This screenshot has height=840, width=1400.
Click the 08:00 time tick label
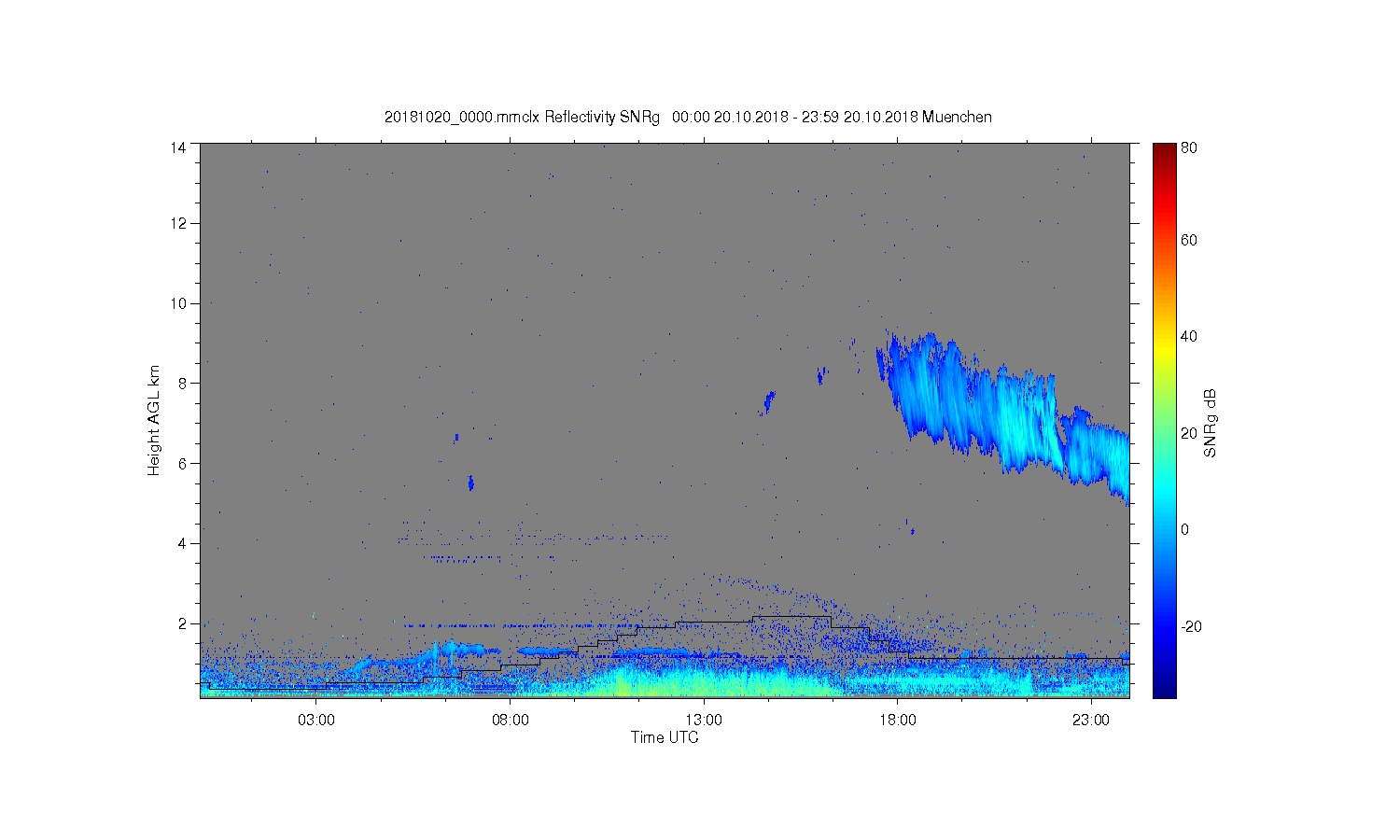pos(511,721)
